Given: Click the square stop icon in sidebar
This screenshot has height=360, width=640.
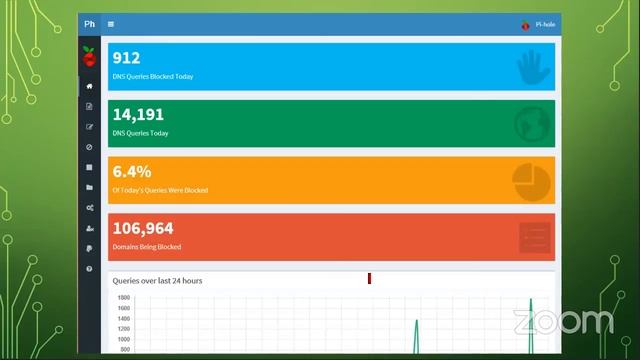Looking at the screenshot, I should (89, 167).
